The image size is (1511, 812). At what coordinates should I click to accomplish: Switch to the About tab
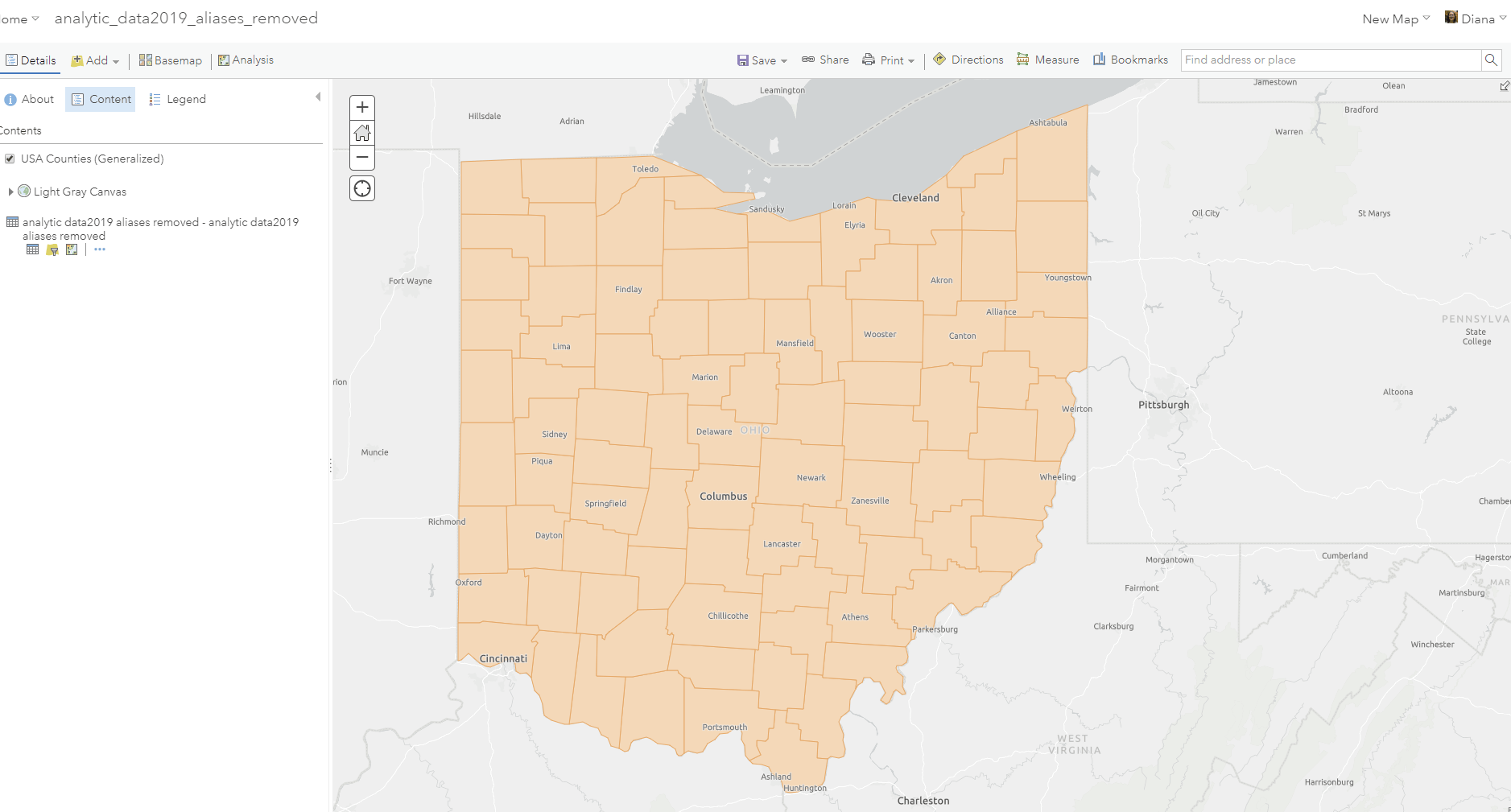point(30,99)
